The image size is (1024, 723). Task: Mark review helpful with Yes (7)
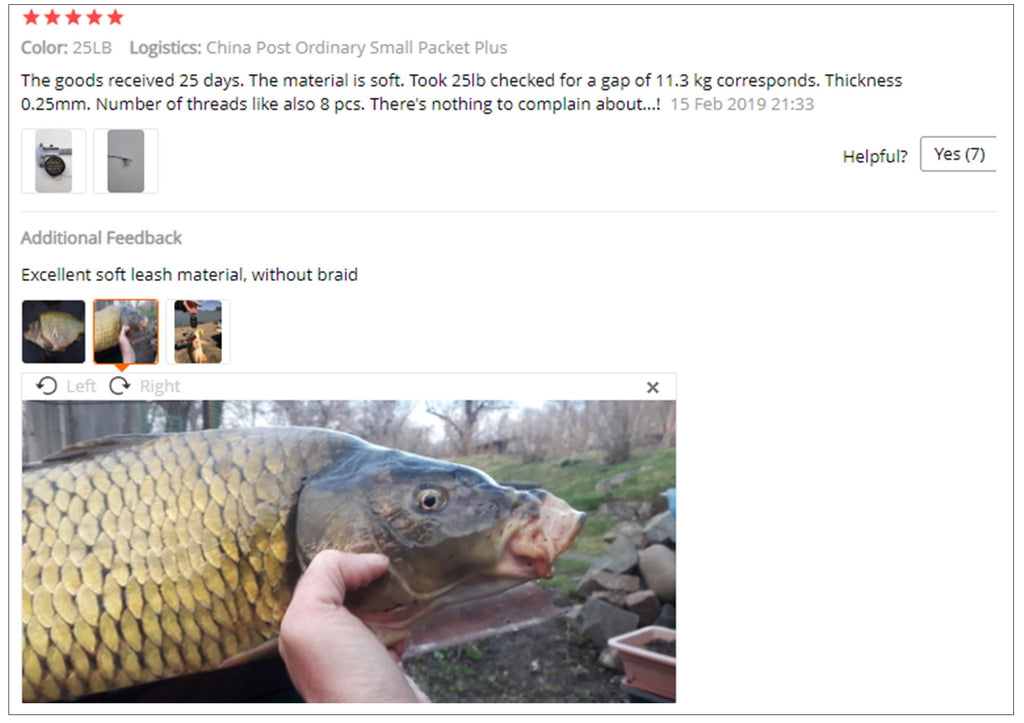pos(959,154)
